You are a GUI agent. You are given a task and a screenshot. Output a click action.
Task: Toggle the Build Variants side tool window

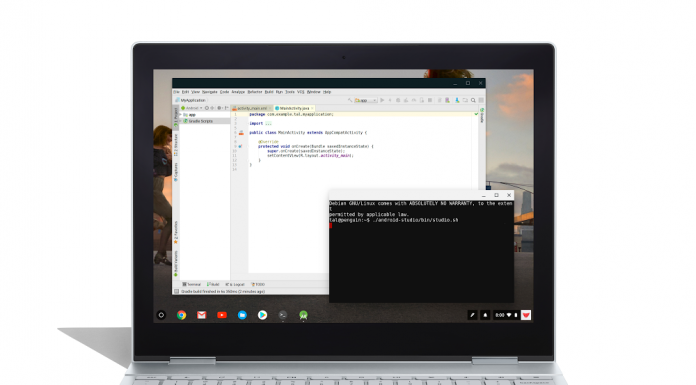coord(176,264)
